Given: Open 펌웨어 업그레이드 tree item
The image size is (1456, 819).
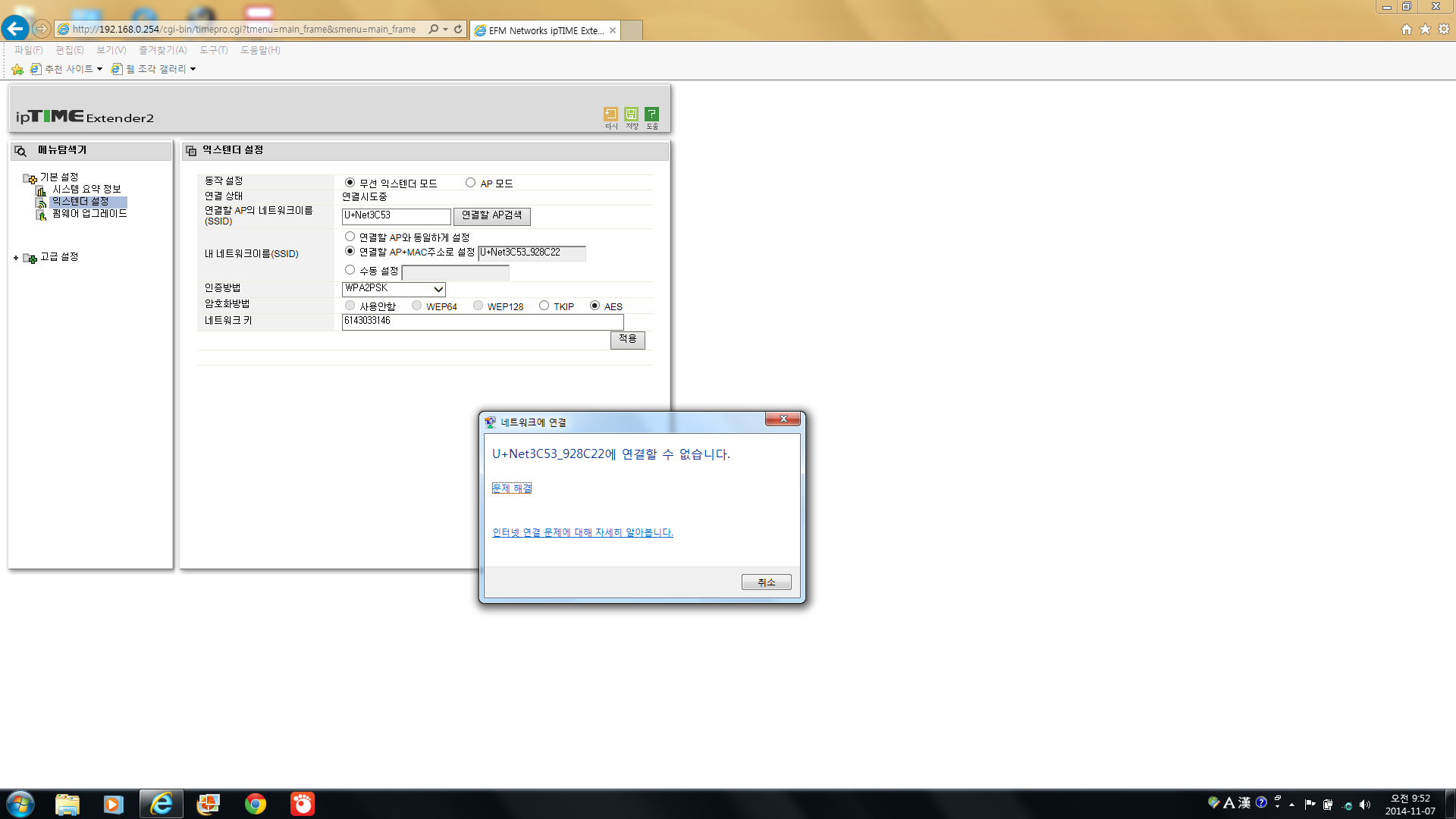Looking at the screenshot, I should pos(89,214).
